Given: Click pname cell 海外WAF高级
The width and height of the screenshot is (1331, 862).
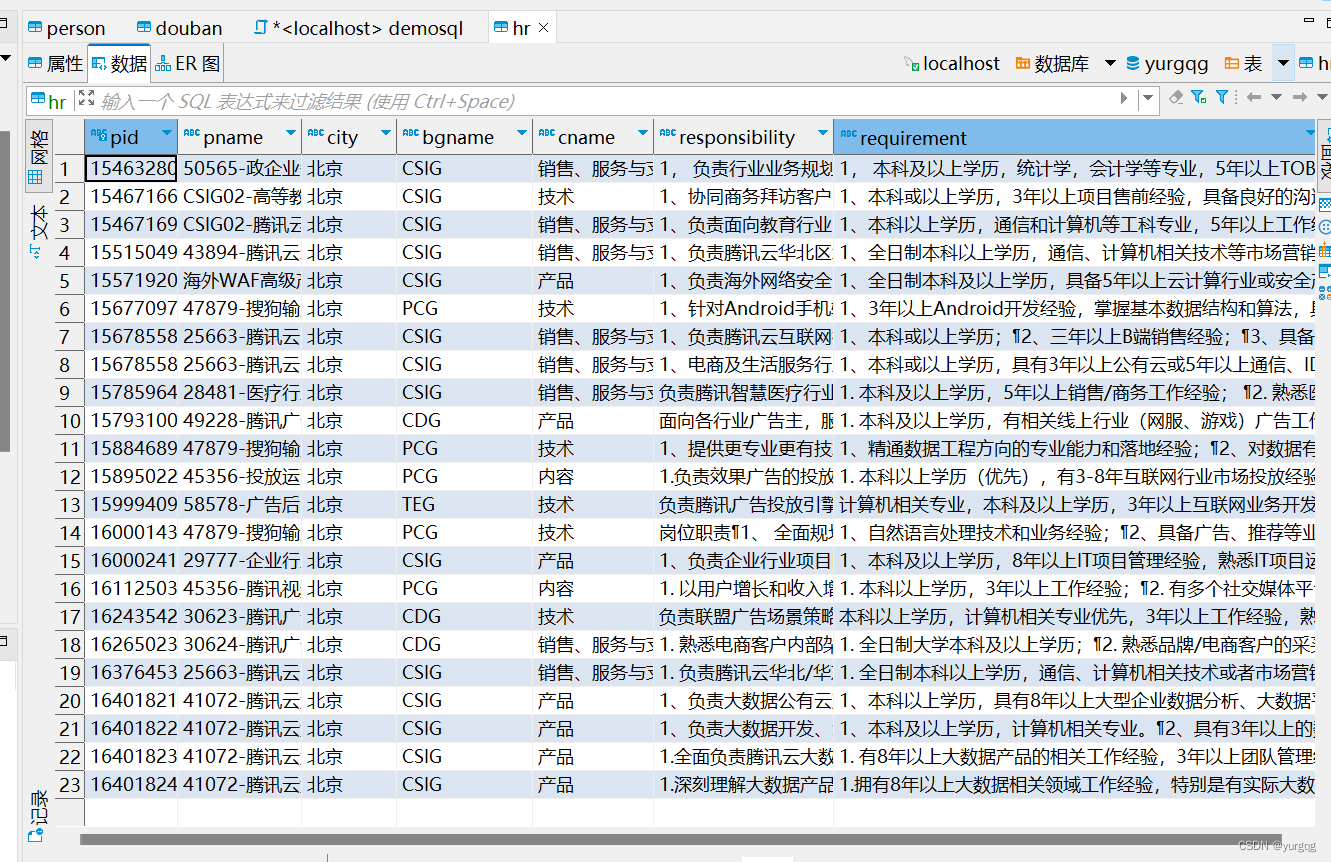Looking at the screenshot, I should pos(241,280).
